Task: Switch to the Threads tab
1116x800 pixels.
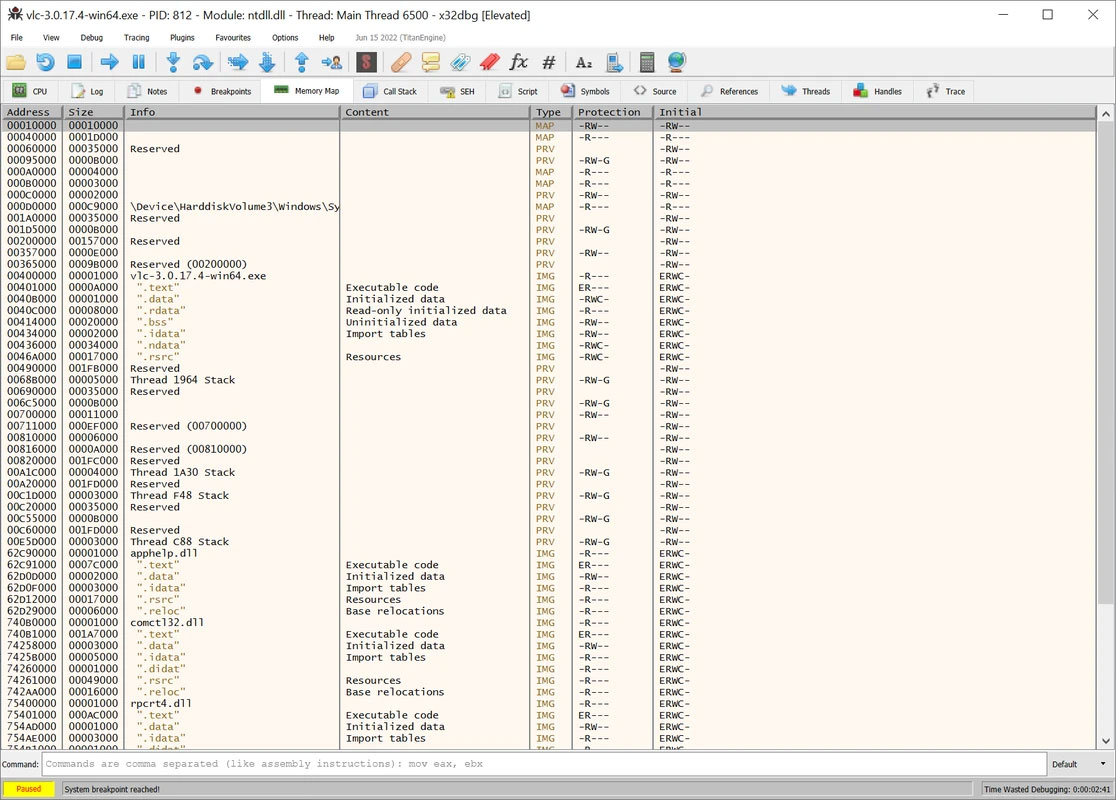Action: 806,91
